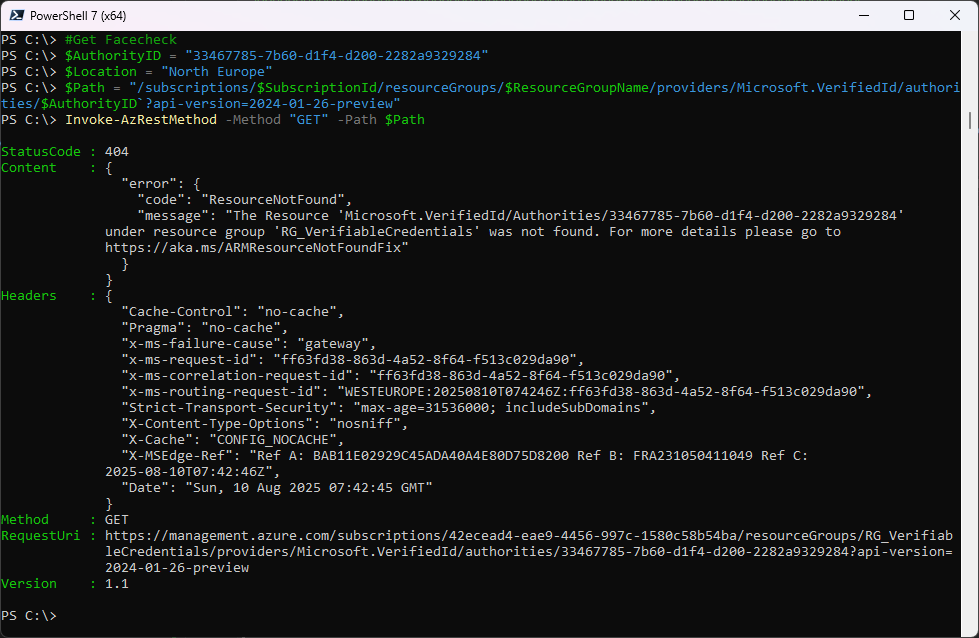979x638 pixels.
Task: Click the management.azure.com RequestUri URL
Action: tap(529, 551)
